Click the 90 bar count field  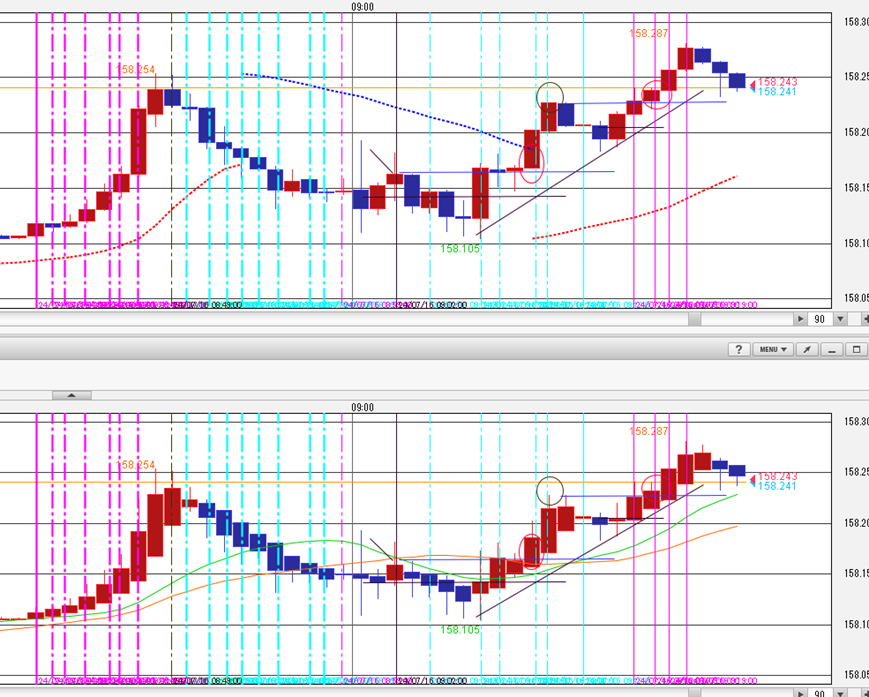[x=820, y=319]
